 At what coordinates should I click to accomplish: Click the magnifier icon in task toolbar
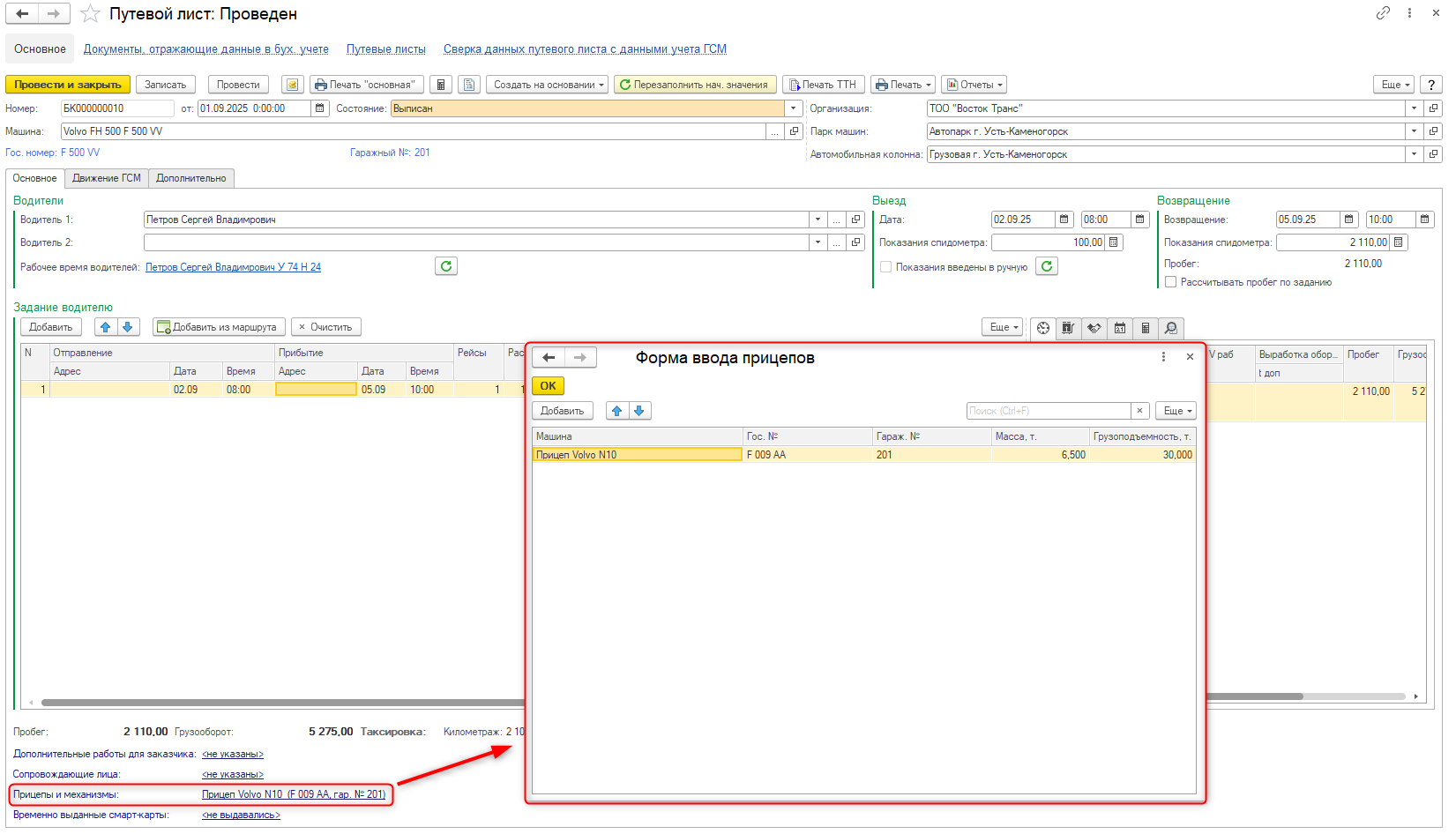coord(1170,328)
